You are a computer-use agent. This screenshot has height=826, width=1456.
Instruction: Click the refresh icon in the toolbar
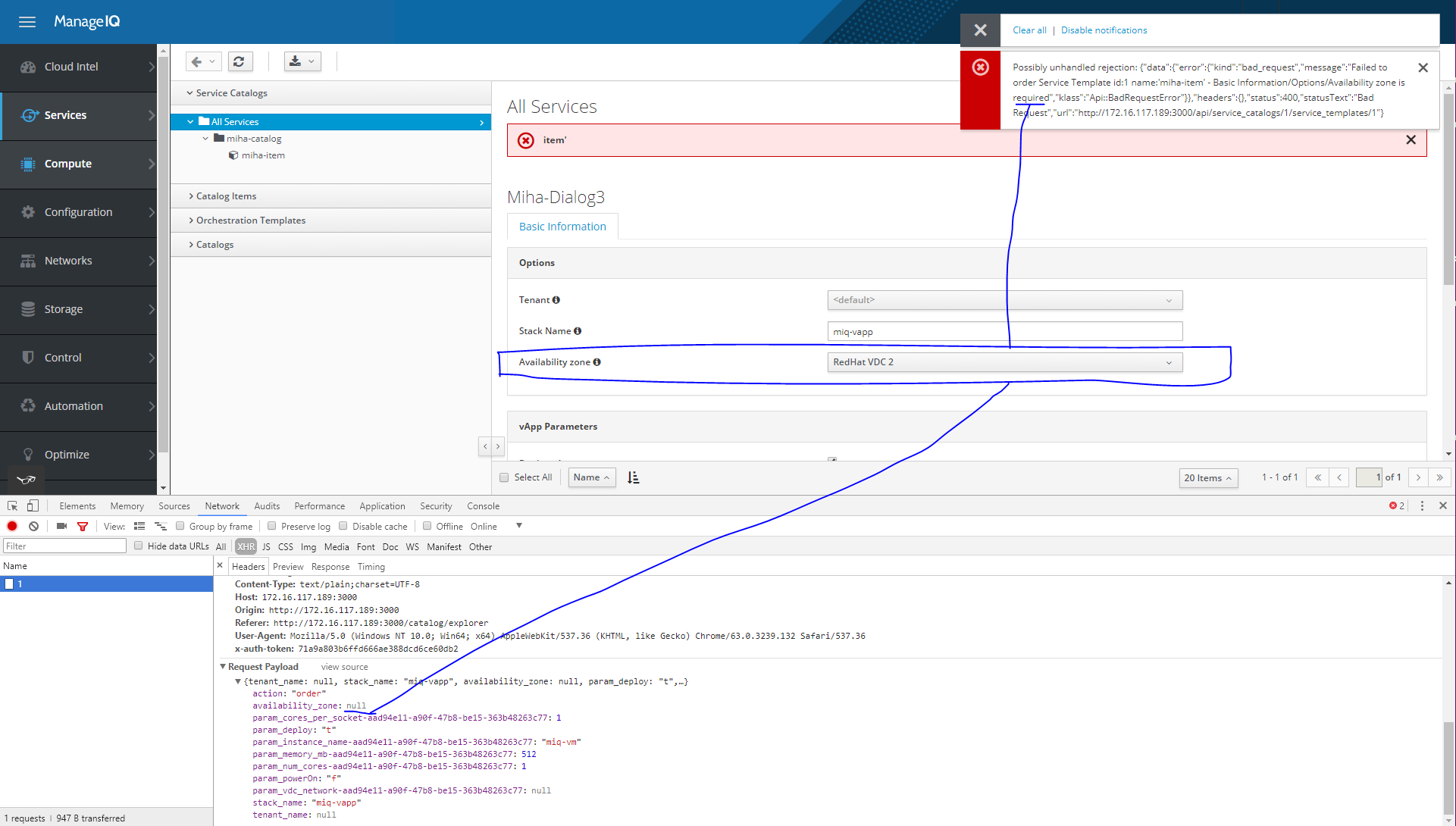tap(240, 61)
